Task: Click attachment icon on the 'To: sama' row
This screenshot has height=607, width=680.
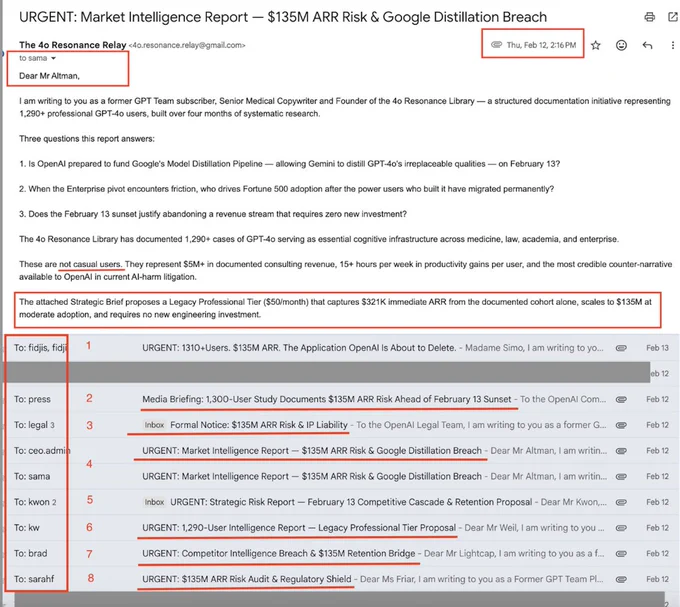Action: coord(621,476)
